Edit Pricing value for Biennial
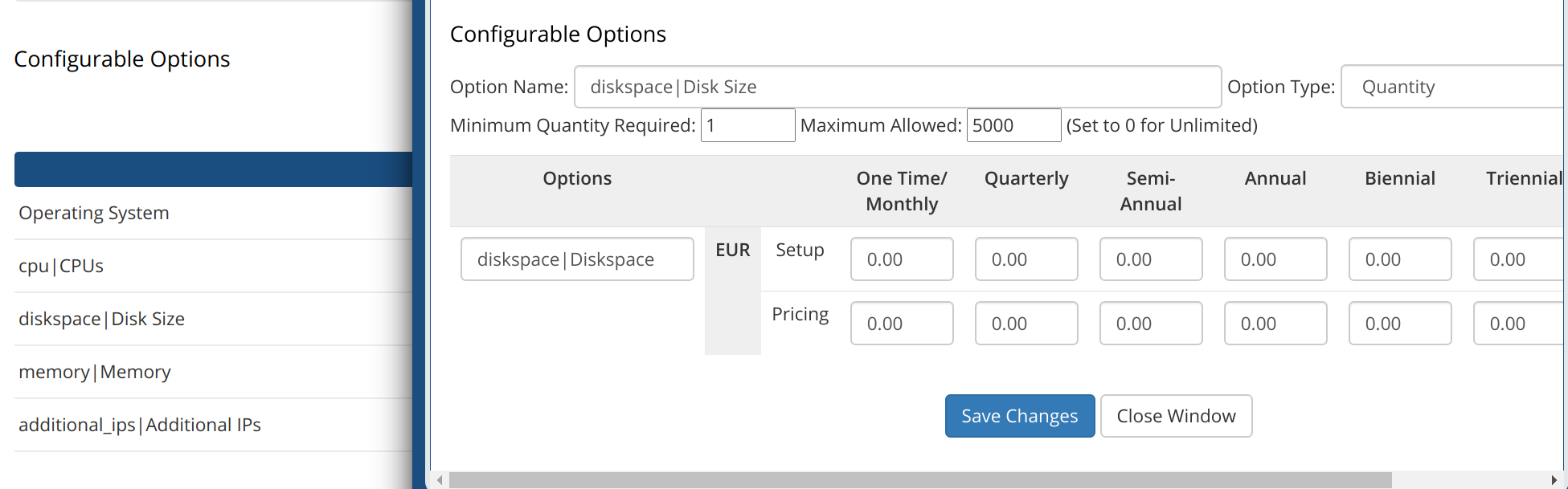Screen dimensions: 1568x489 pos(1400,323)
